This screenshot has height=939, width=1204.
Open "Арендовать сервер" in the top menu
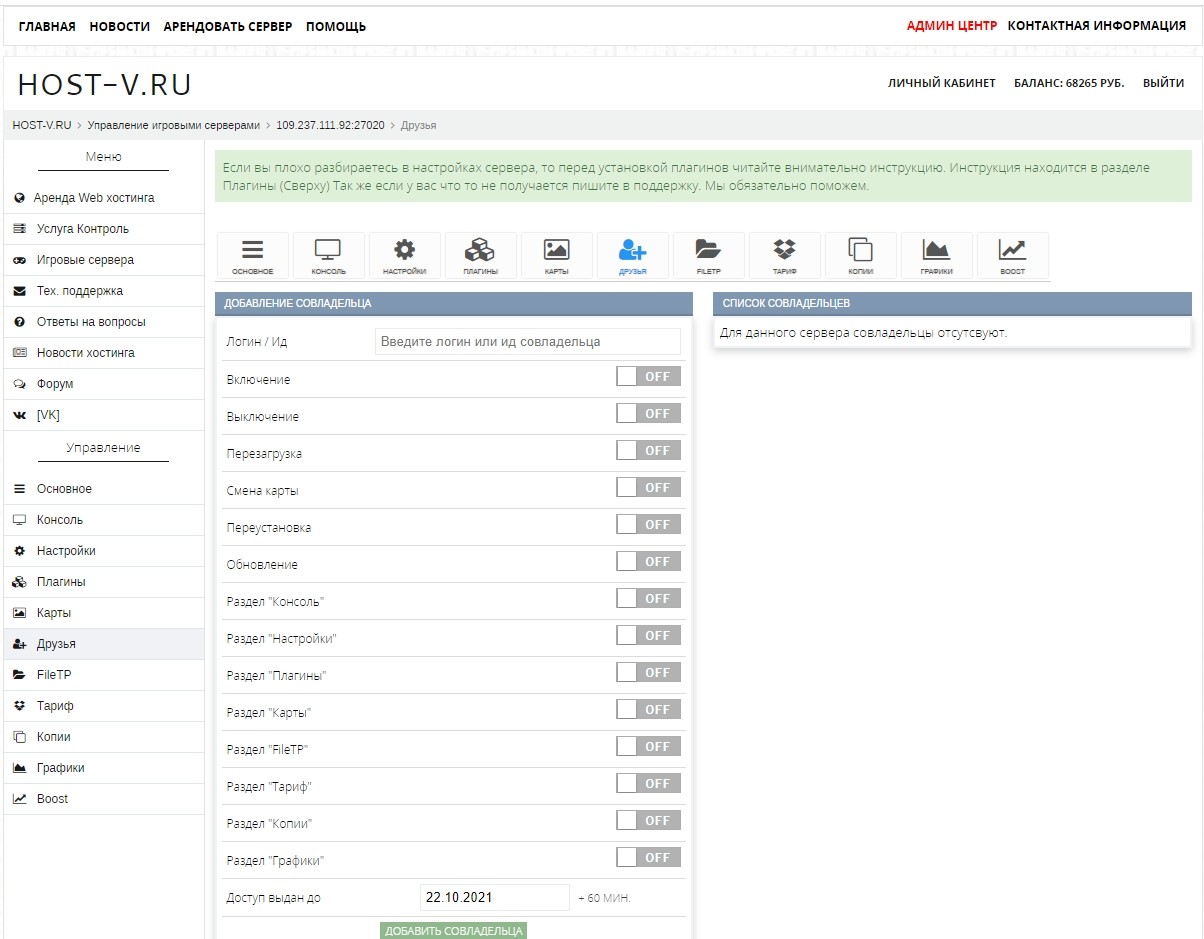tap(228, 27)
